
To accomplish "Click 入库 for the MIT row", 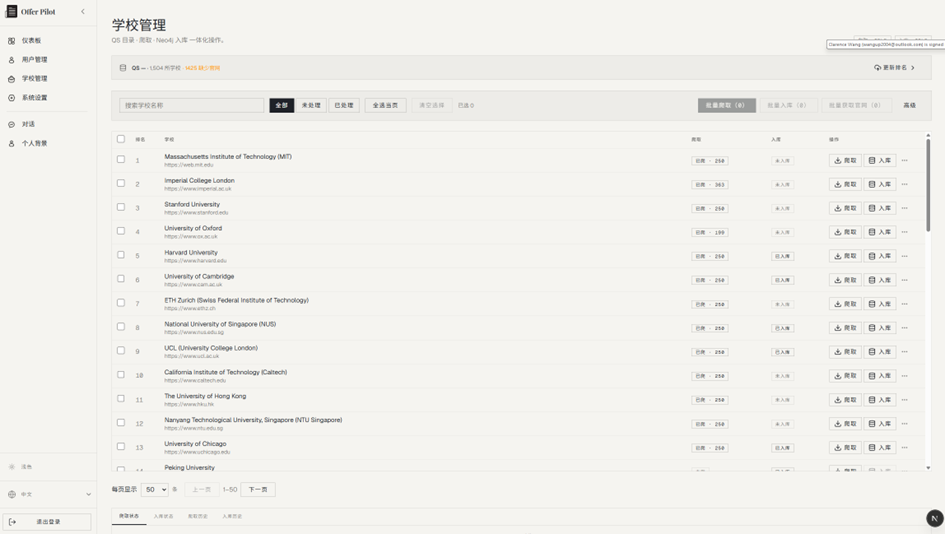I will pyautogui.click(x=879, y=160).
